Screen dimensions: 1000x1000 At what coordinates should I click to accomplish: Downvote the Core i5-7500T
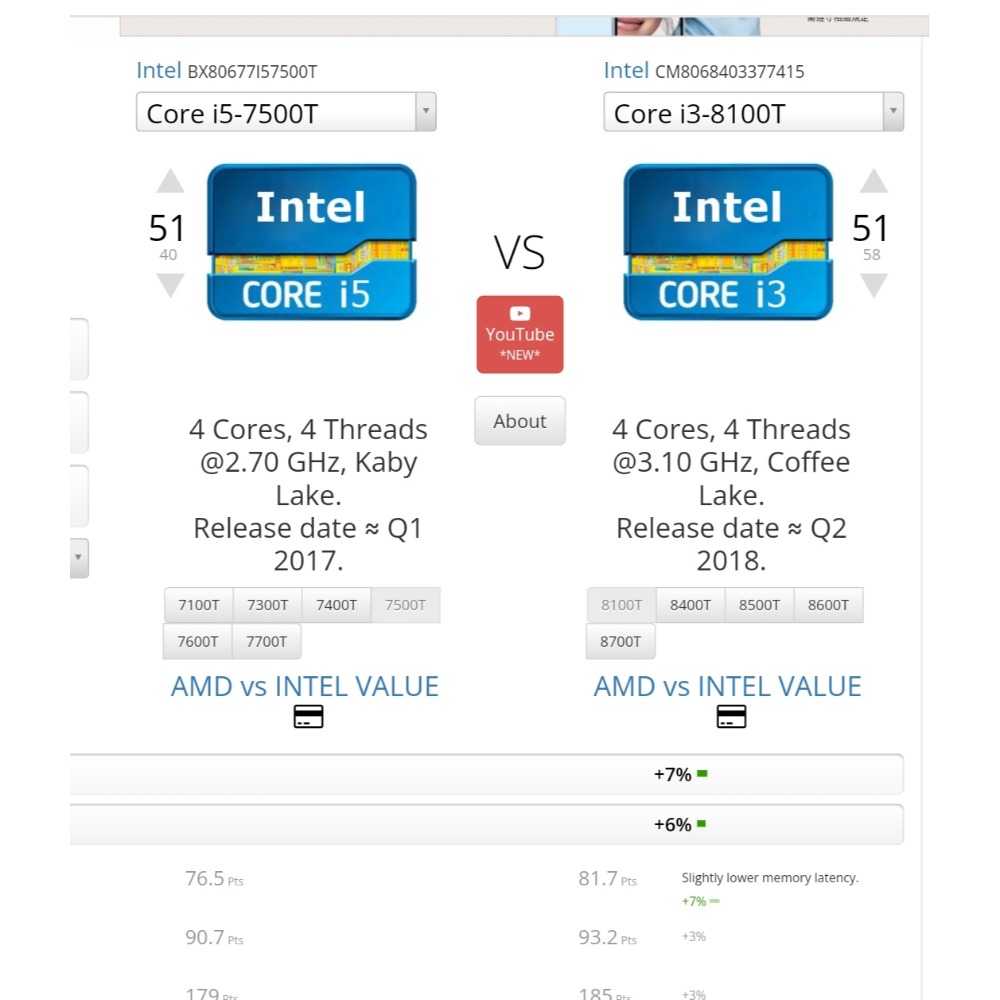coord(170,285)
